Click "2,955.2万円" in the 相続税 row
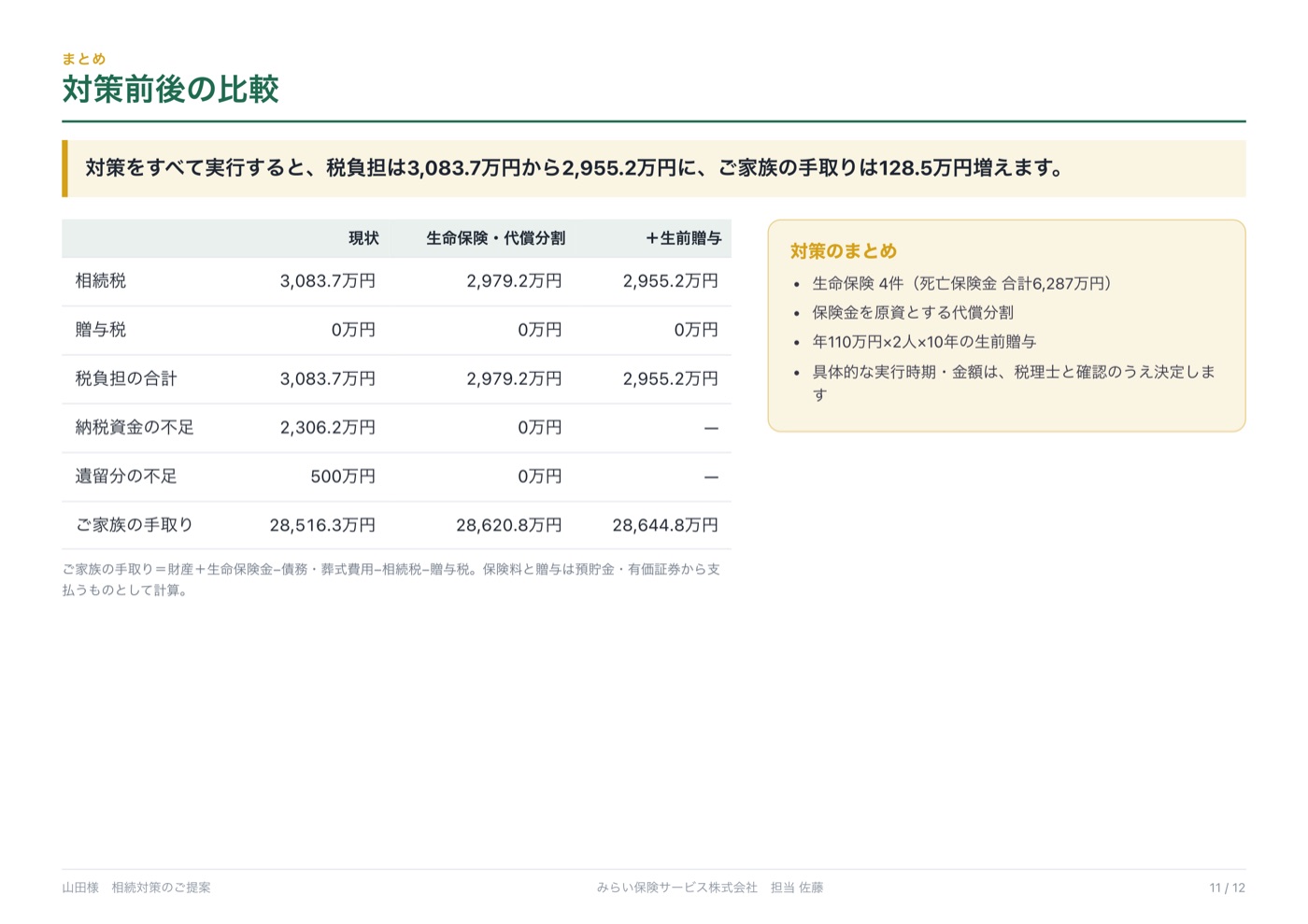Viewport: 1308px width, 924px height. click(x=671, y=280)
